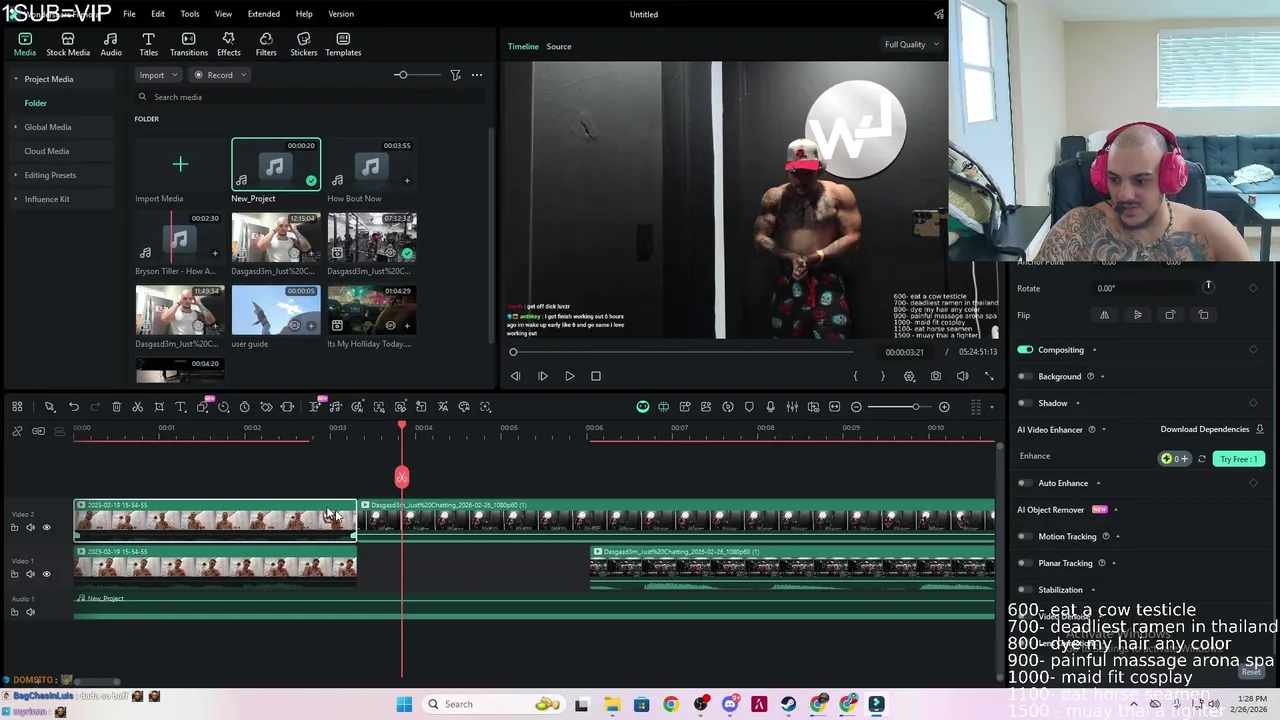This screenshot has height=720, width=1280.
Task: Expand the Editing Presets item
Action: [15, 175]
